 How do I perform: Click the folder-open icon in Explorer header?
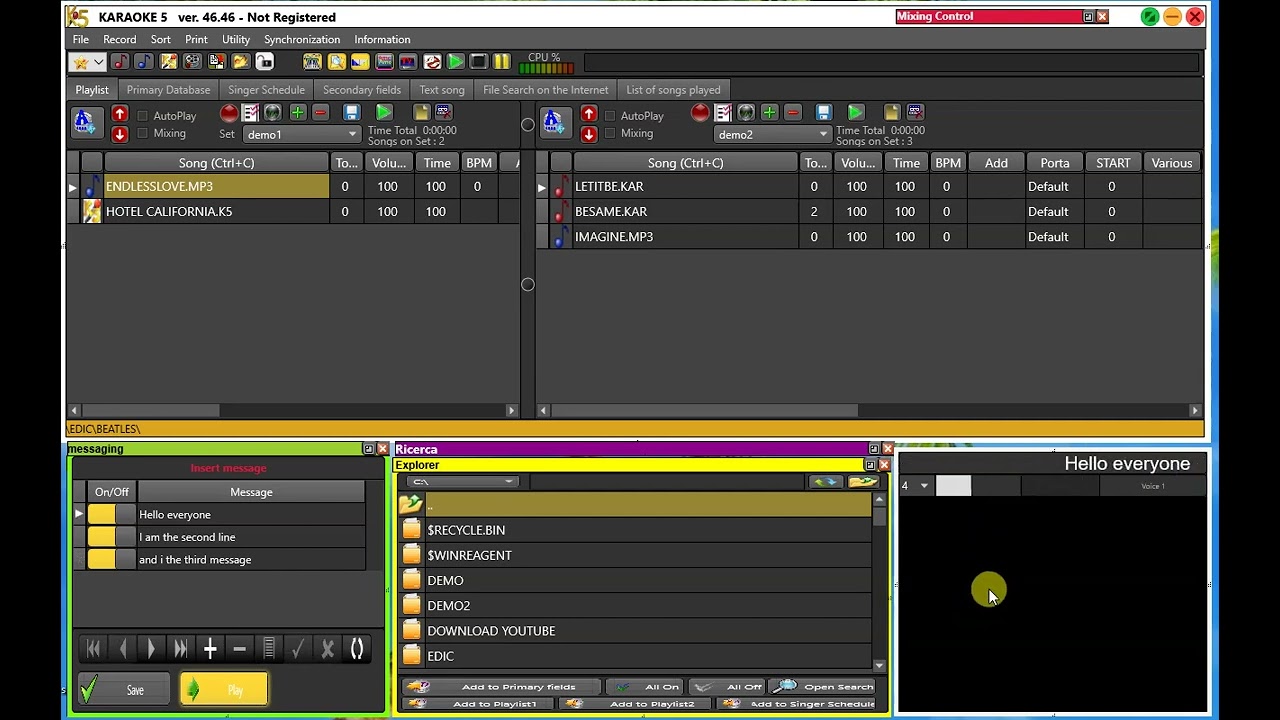862,482
